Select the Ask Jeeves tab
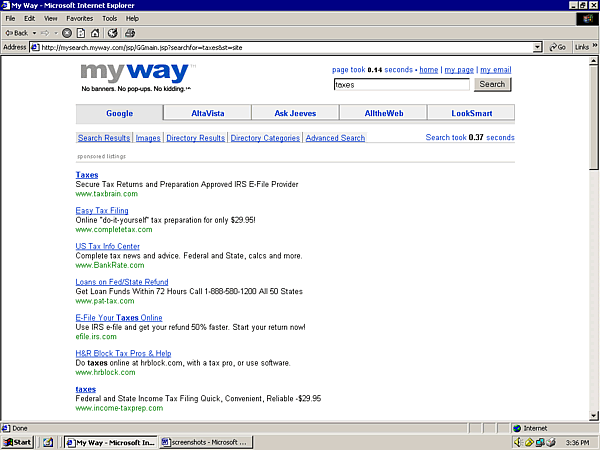Screen dimensions: 600x450 [x=295, y=113]
